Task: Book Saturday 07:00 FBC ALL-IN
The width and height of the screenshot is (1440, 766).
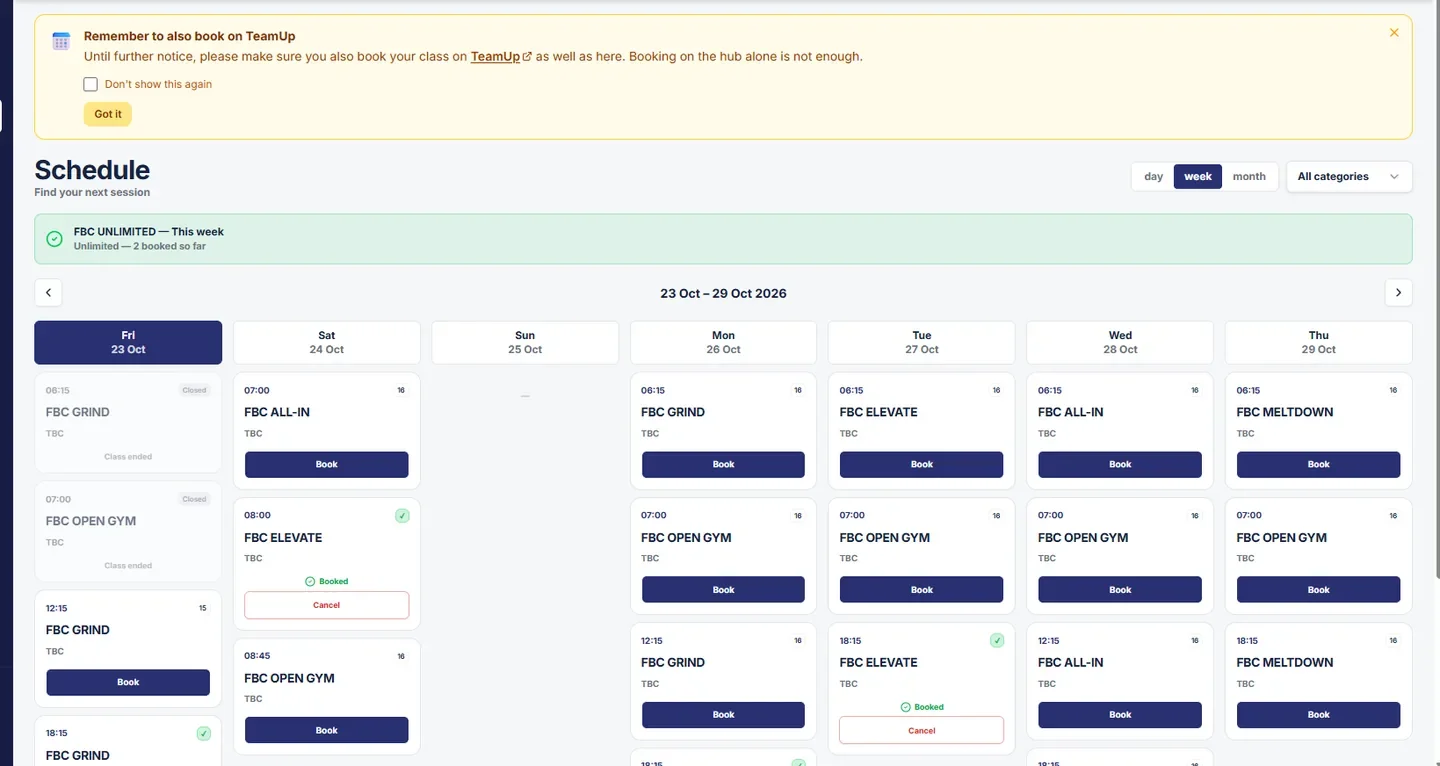Action: tap(327, 465)
